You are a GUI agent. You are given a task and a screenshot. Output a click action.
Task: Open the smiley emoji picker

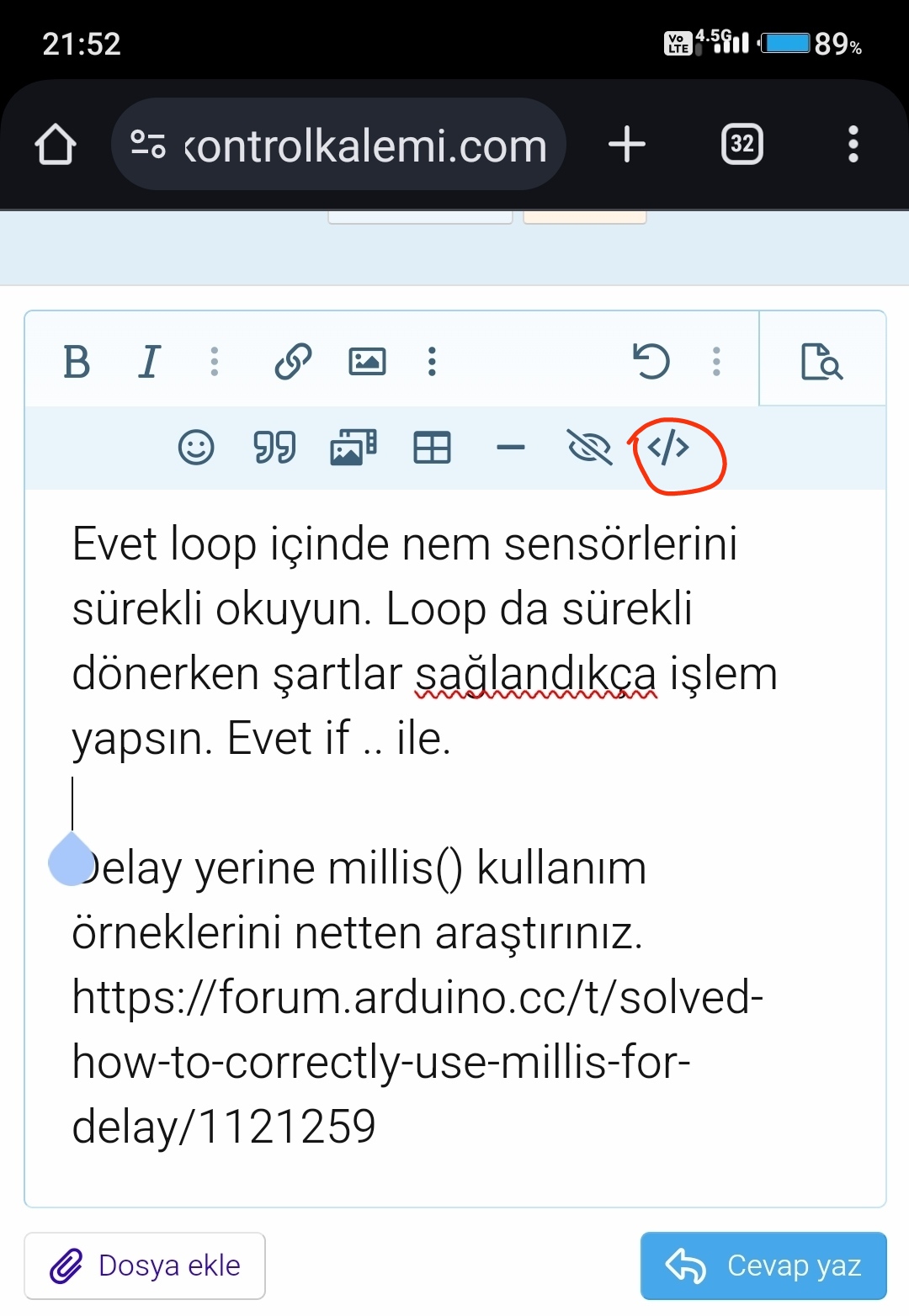(196, 447)
